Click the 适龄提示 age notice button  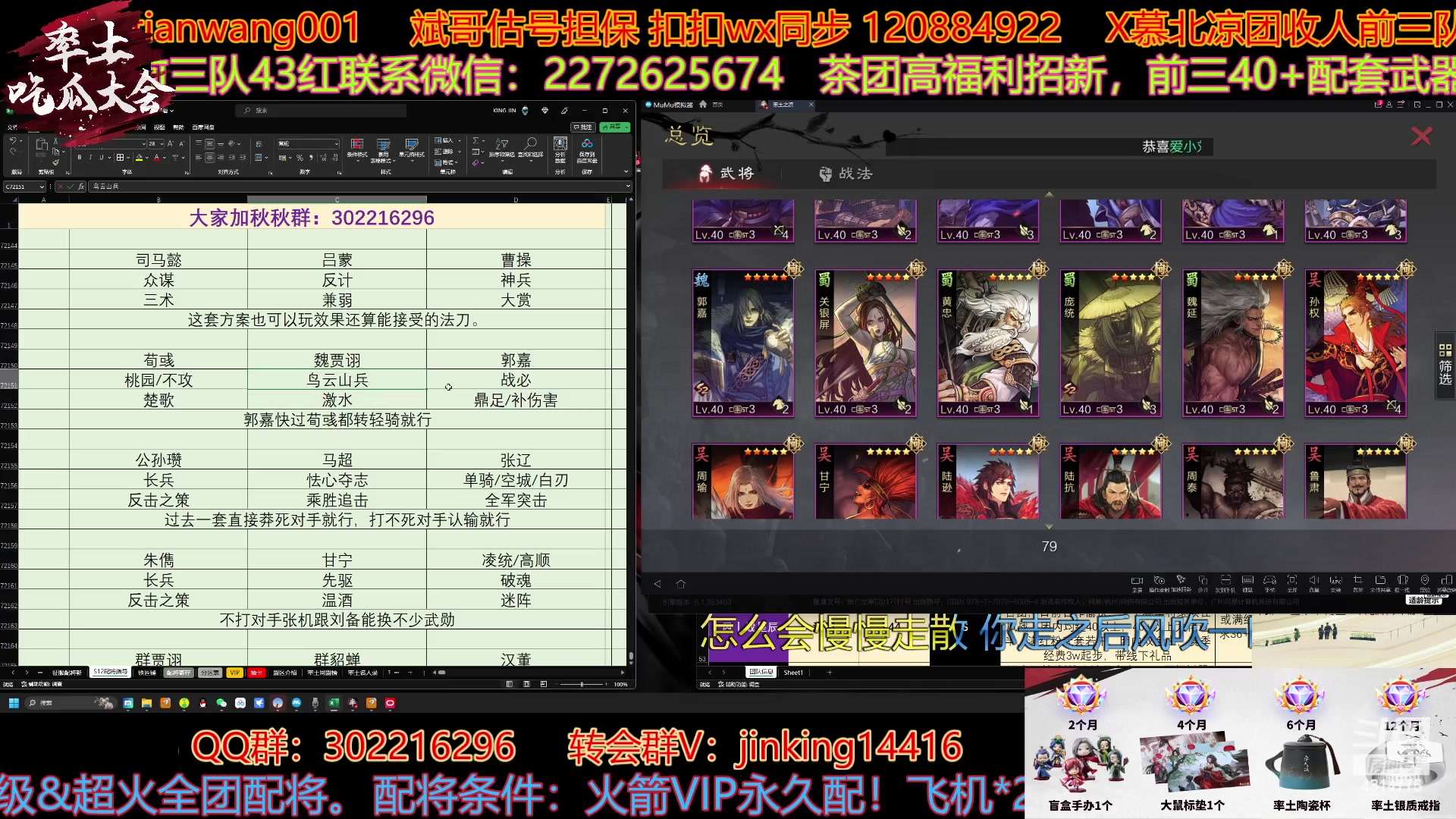[1425, 600]
